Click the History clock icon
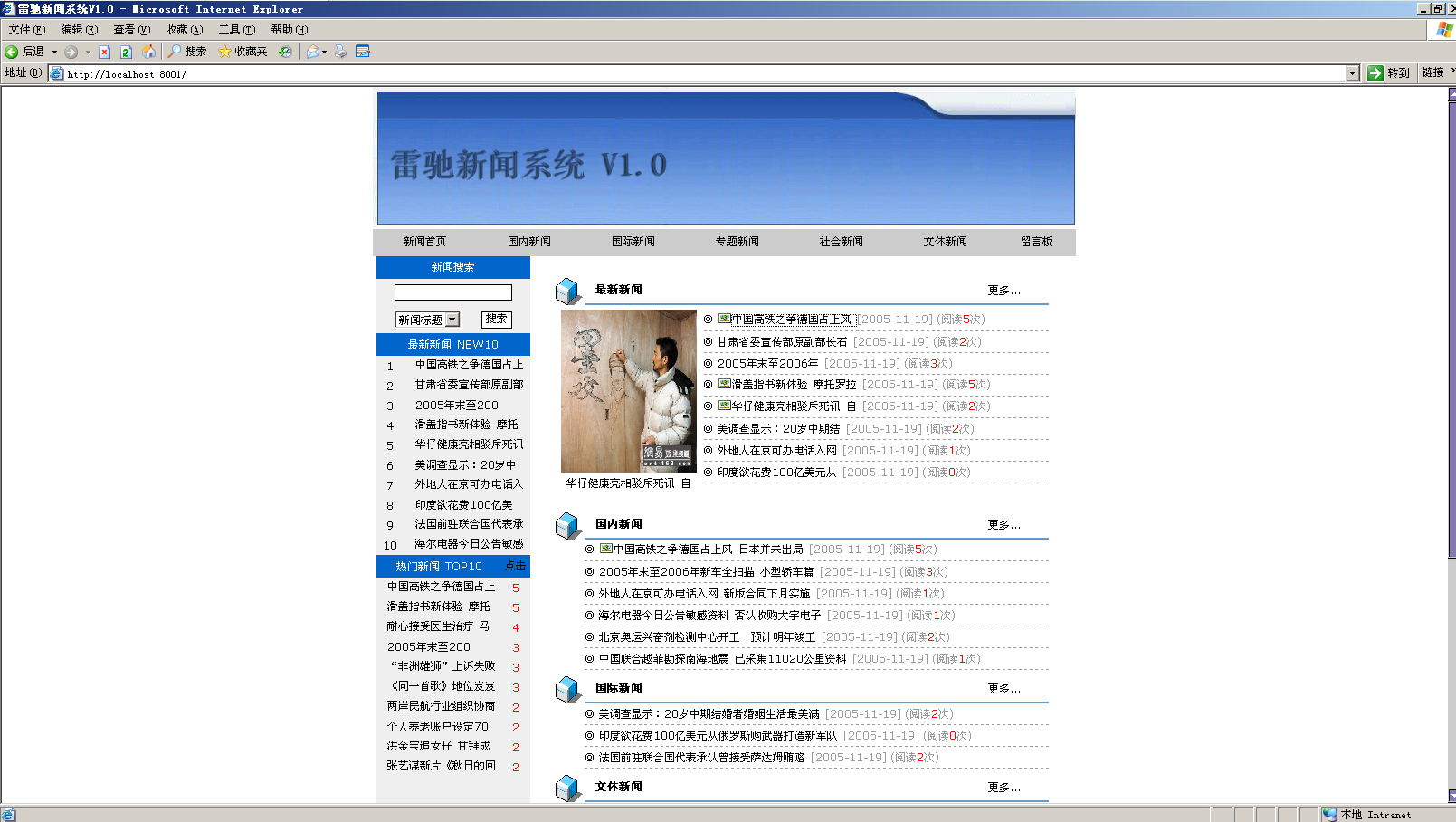The image size is (1456, 822). click(284, 52)
